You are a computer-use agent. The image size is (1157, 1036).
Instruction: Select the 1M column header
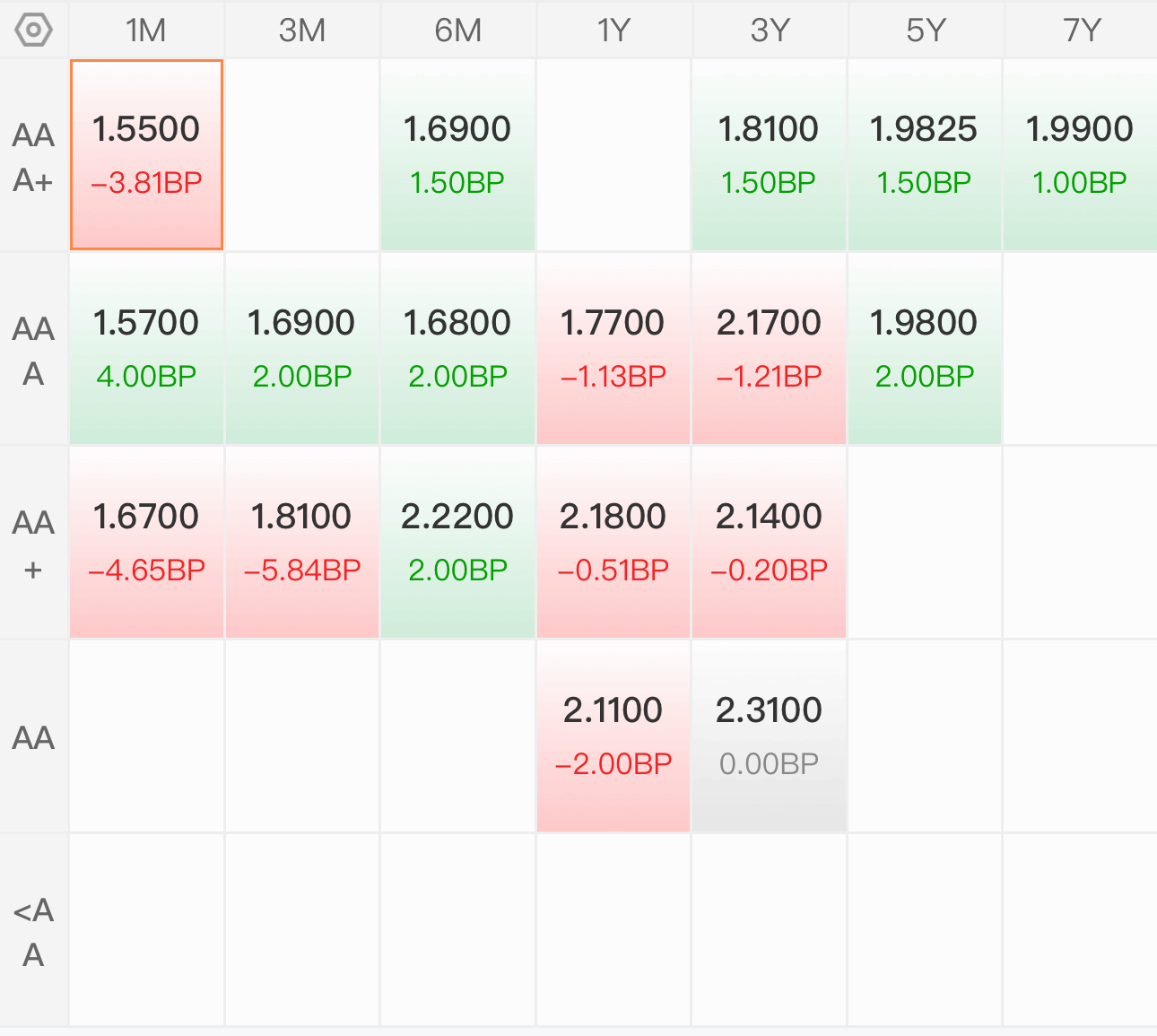(x=146, y=30)
